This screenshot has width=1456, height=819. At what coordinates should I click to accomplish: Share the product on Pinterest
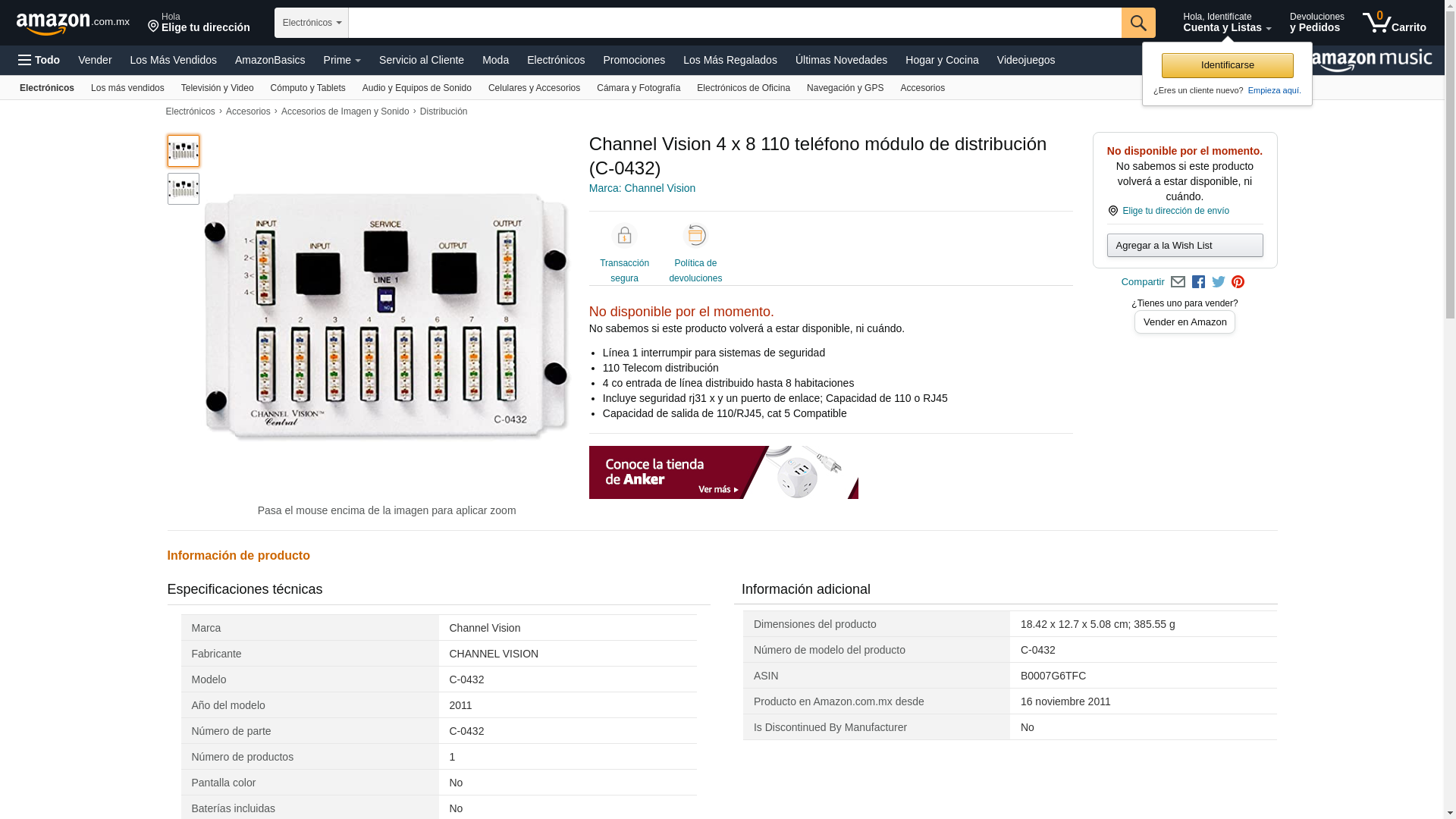[x=1238, y=282]
